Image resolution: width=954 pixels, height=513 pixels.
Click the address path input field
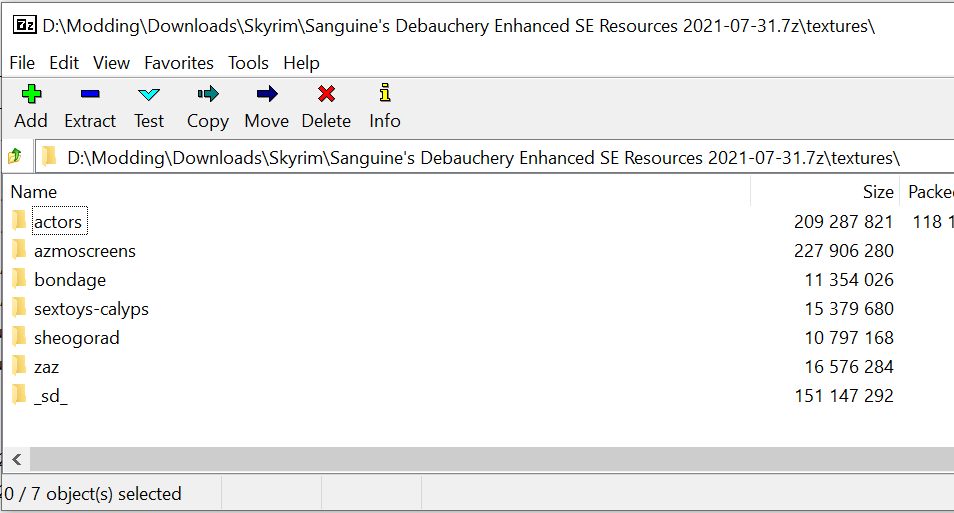[494, 158]
